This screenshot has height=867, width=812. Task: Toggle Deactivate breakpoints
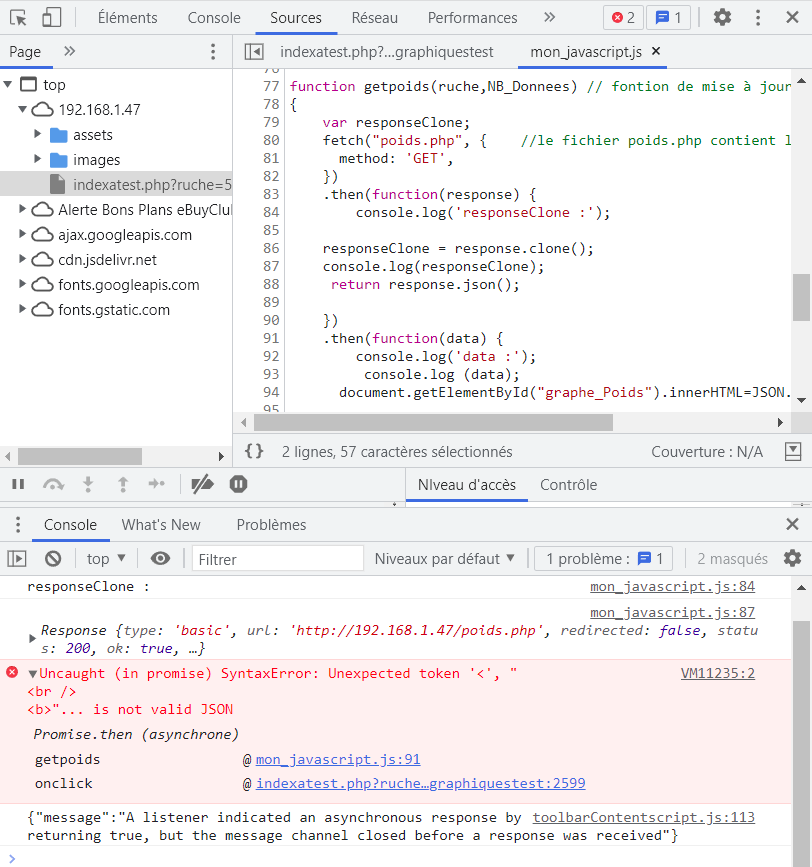[202, 484]
